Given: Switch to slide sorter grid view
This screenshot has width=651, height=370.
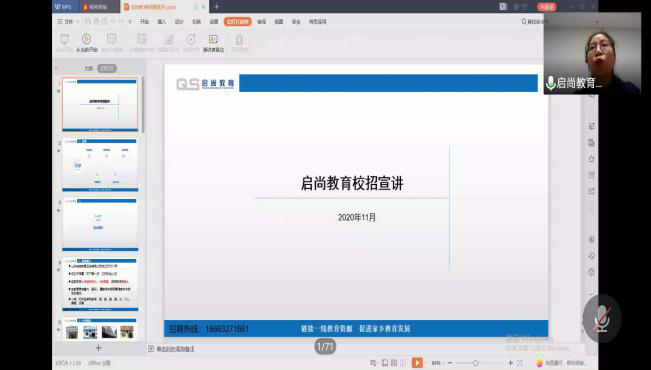Looking at the screenshot, I should (394, 363).
